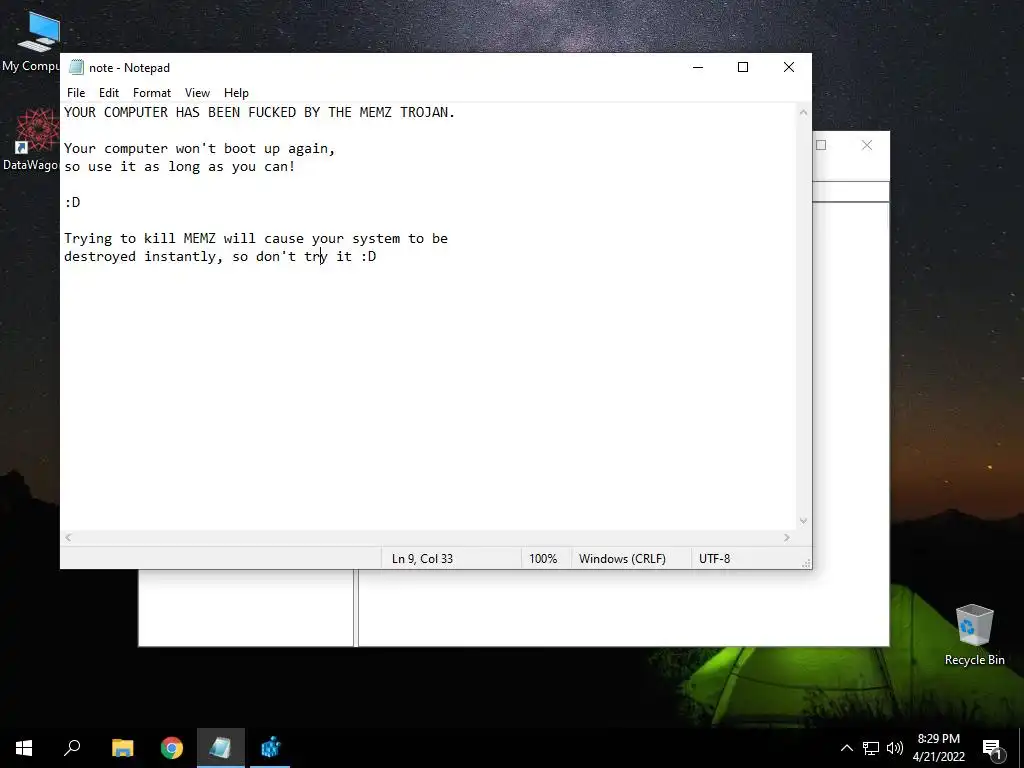Close the note - Notepad window
1024x768 pixels.
click(788, 67)
